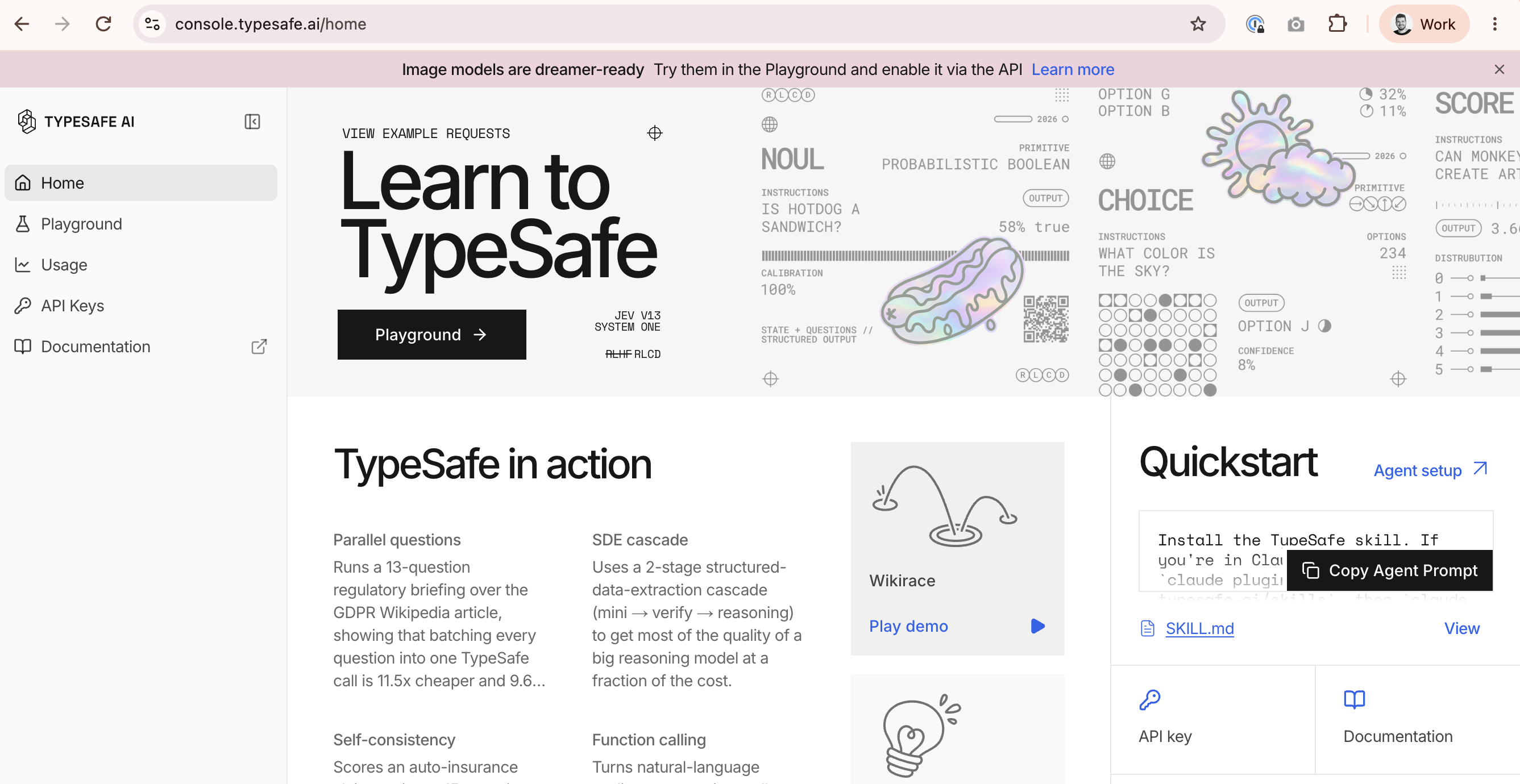
Task: Open the Documentation quickstart card
Action: [1417, 719]
